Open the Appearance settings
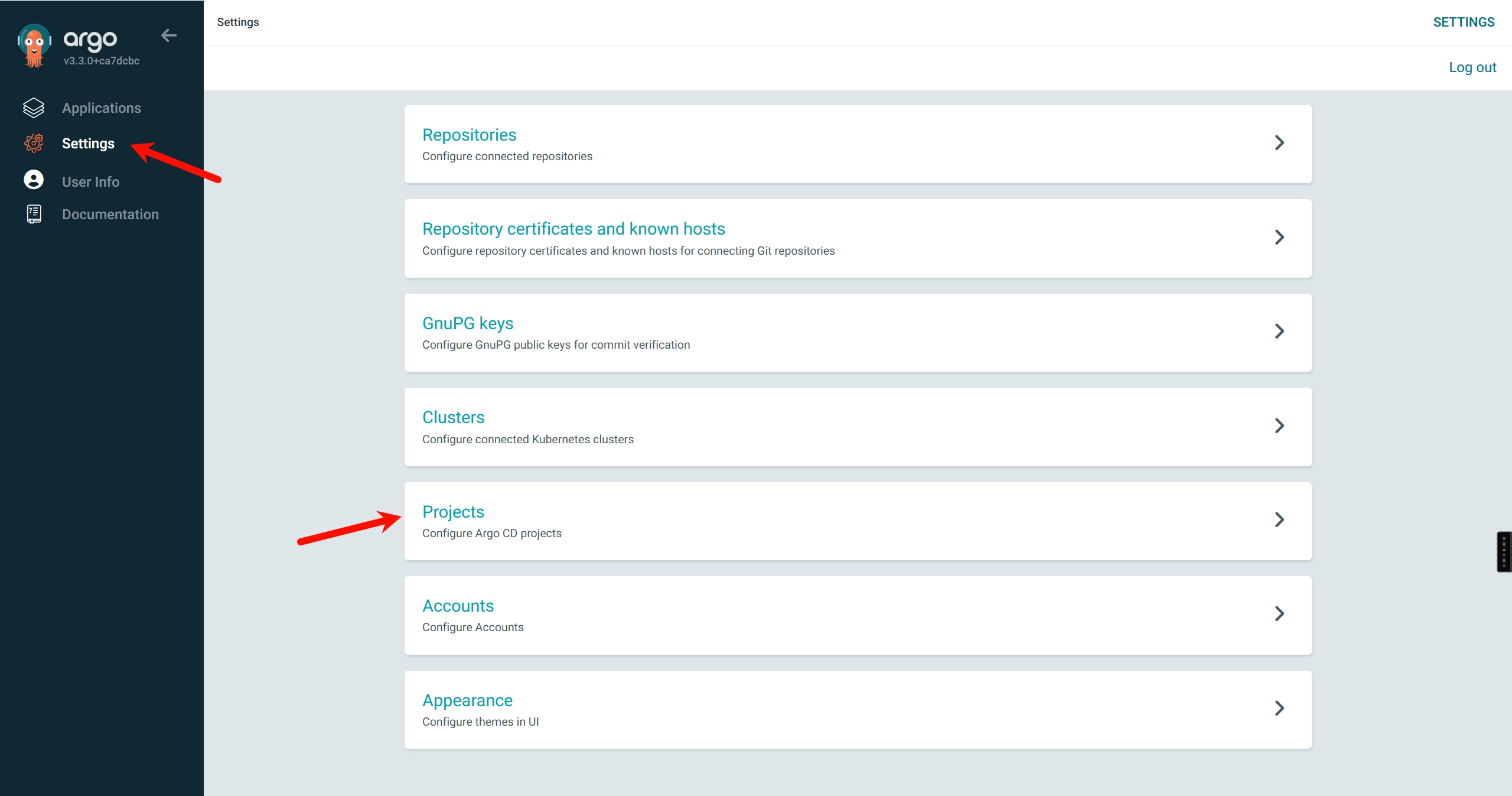 [467, 700]
